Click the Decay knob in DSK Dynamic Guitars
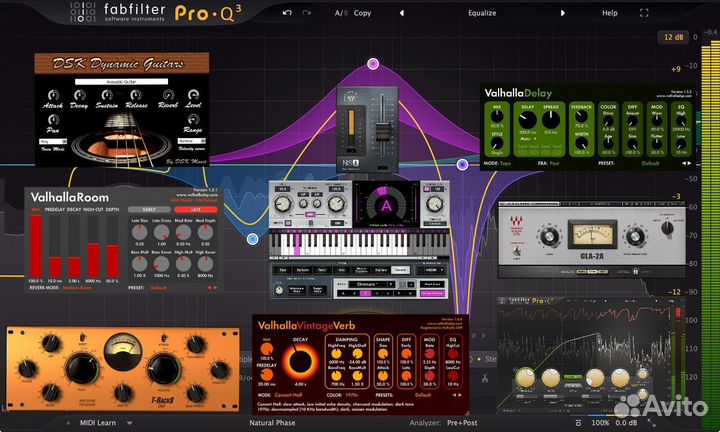 pyautogui.click(x=79, y=95)
